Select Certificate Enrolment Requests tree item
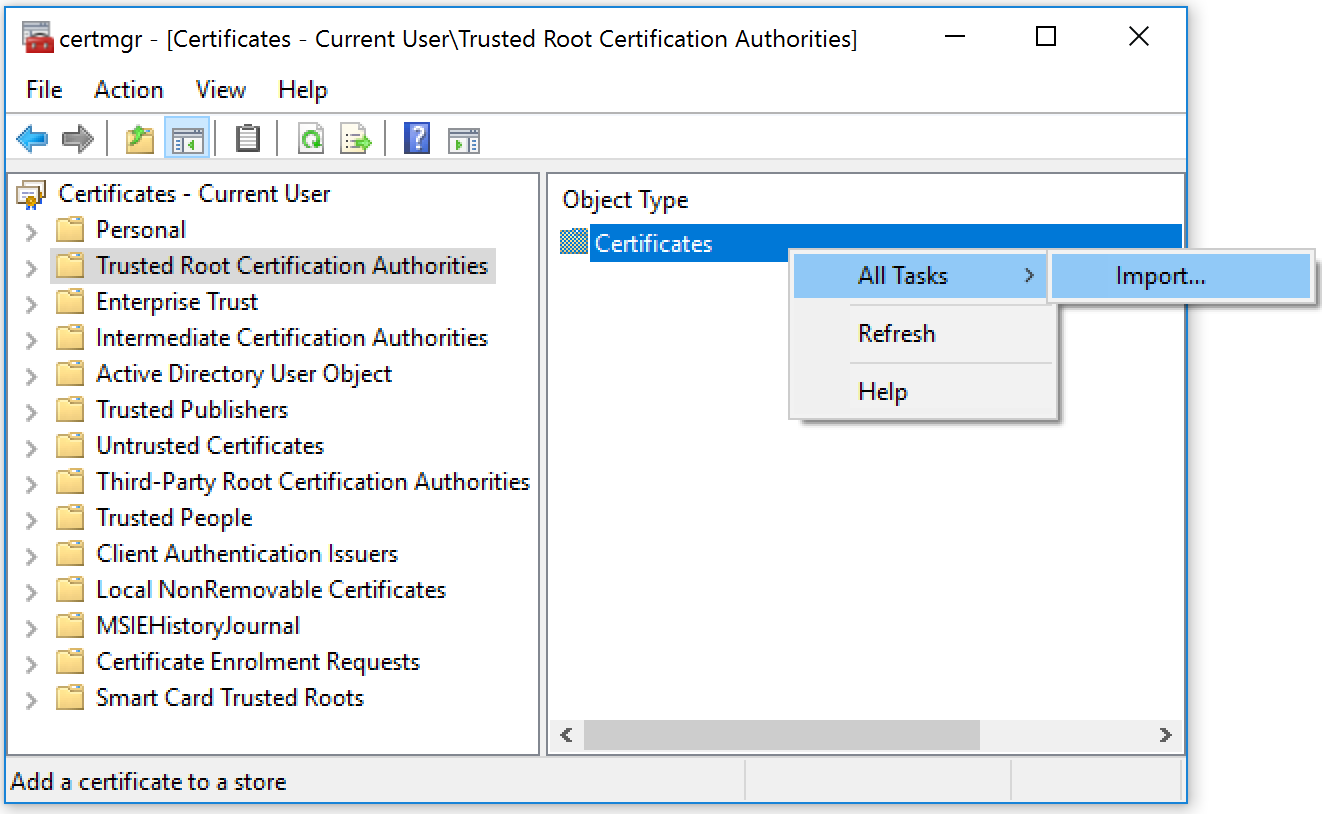Screen dimensions: 1322x814 (x=258, y=662)
